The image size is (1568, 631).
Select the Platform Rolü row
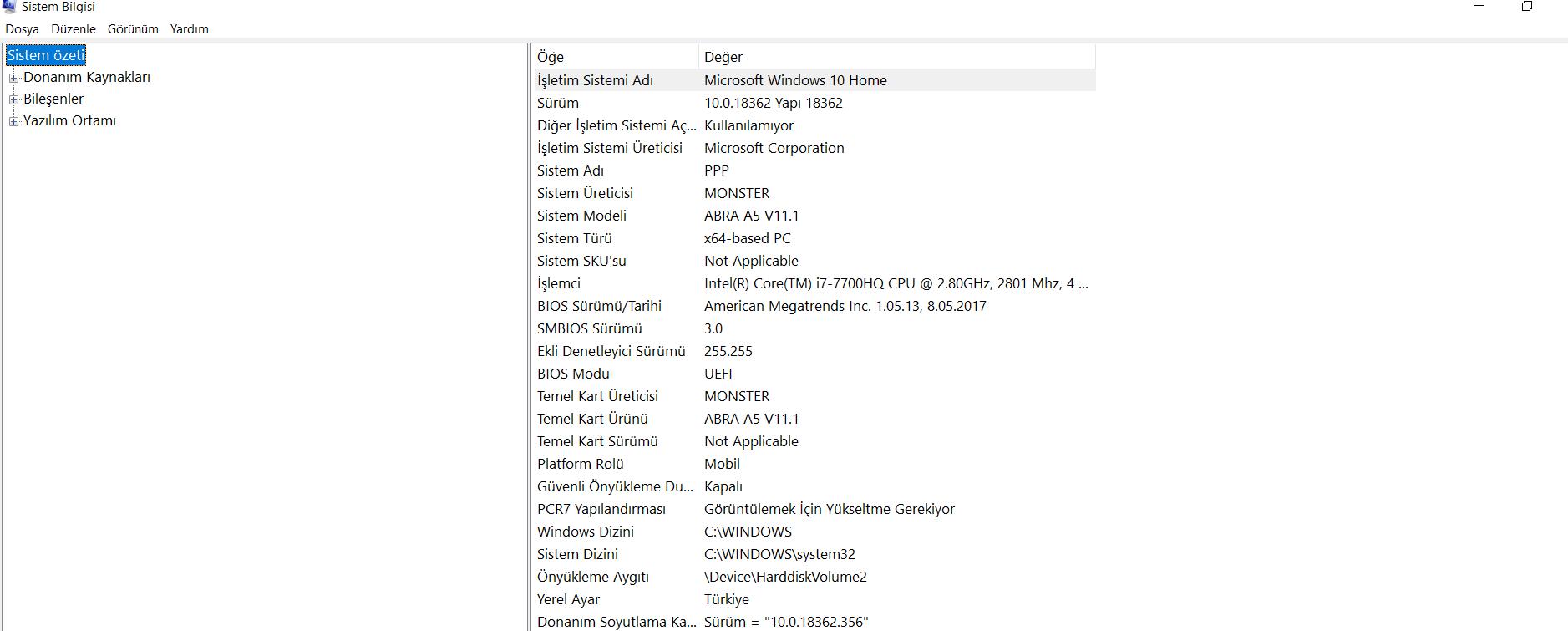(x=814, y=464)
